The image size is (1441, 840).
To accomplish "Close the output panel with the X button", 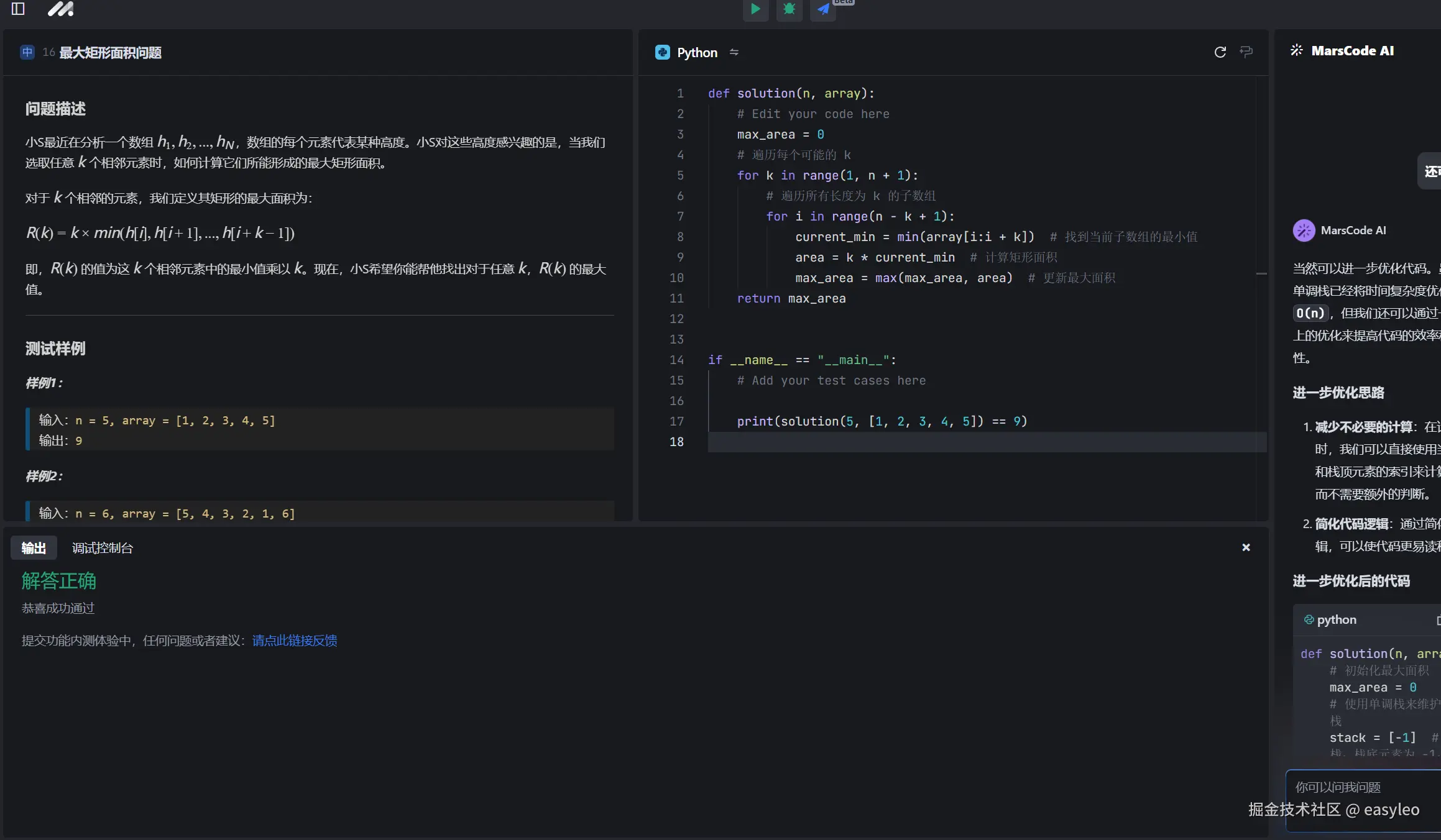I will pos(1246,547).
